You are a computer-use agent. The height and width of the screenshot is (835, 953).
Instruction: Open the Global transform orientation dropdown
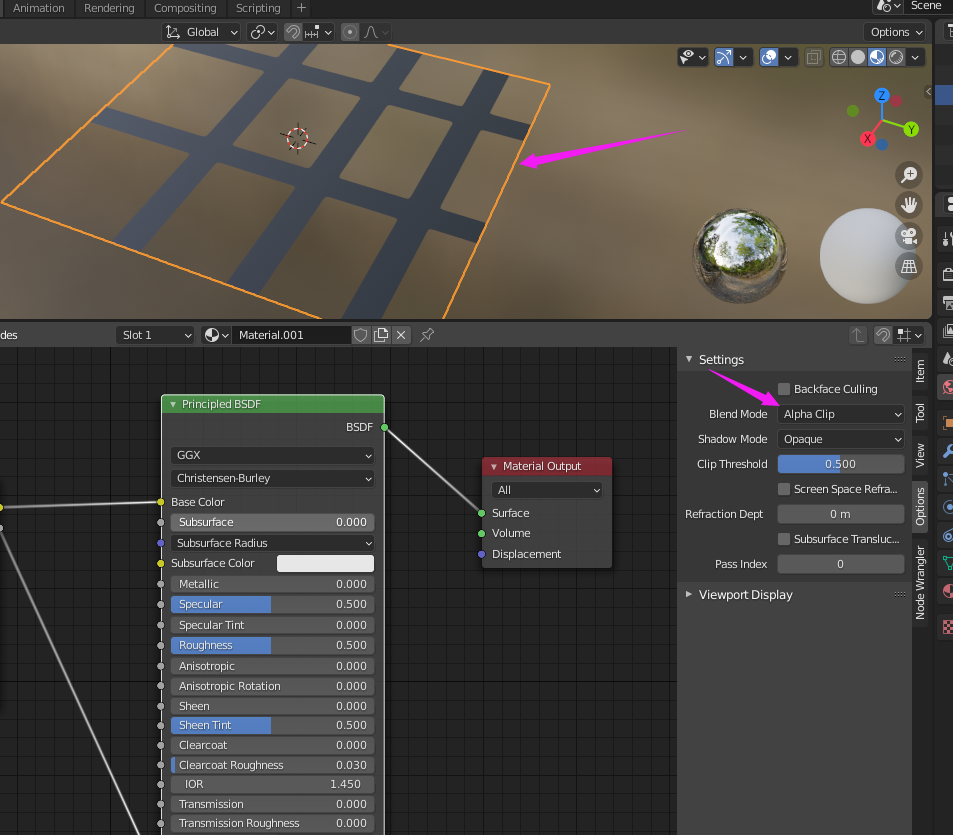201,32
